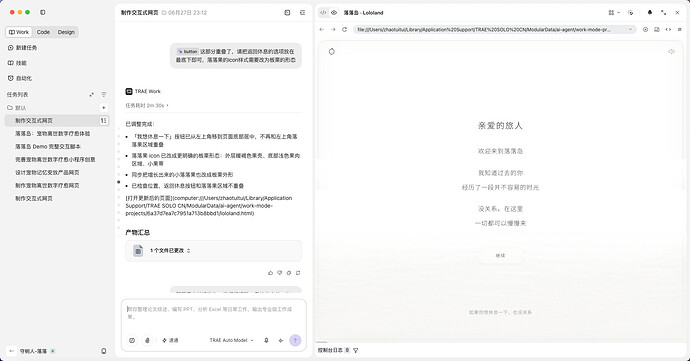690x361 pixels.
Task: Click 如果你想休息一下，也没关系 link
Action: tap(500, 312)
